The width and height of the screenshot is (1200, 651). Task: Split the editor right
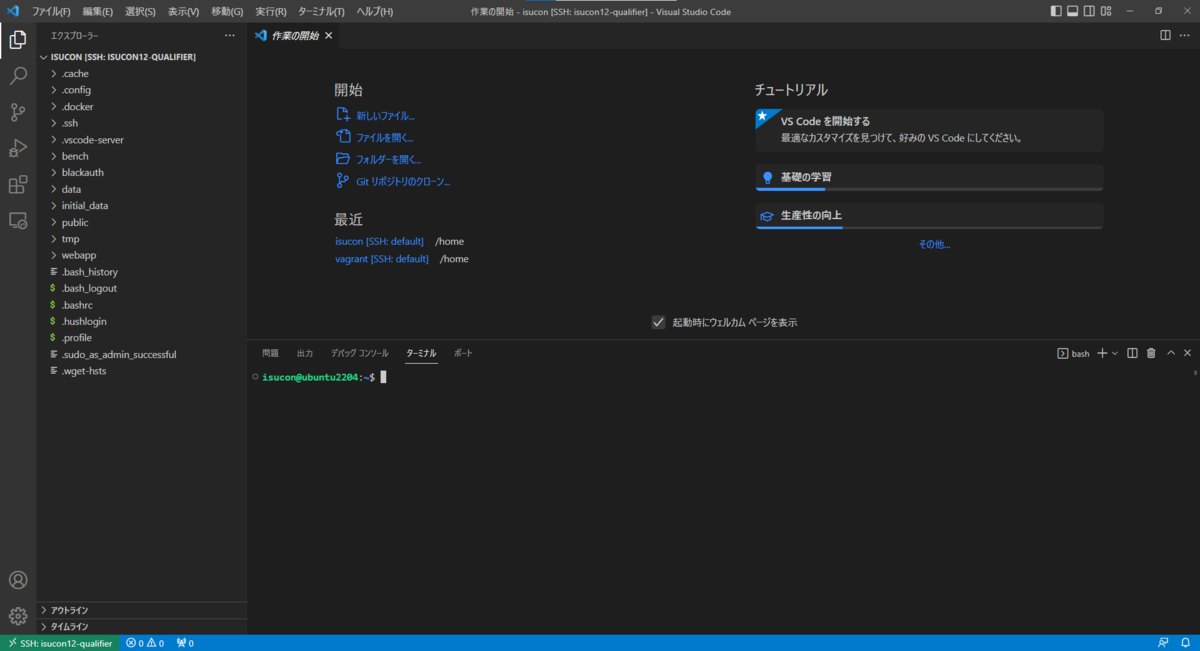[1165, 35]
